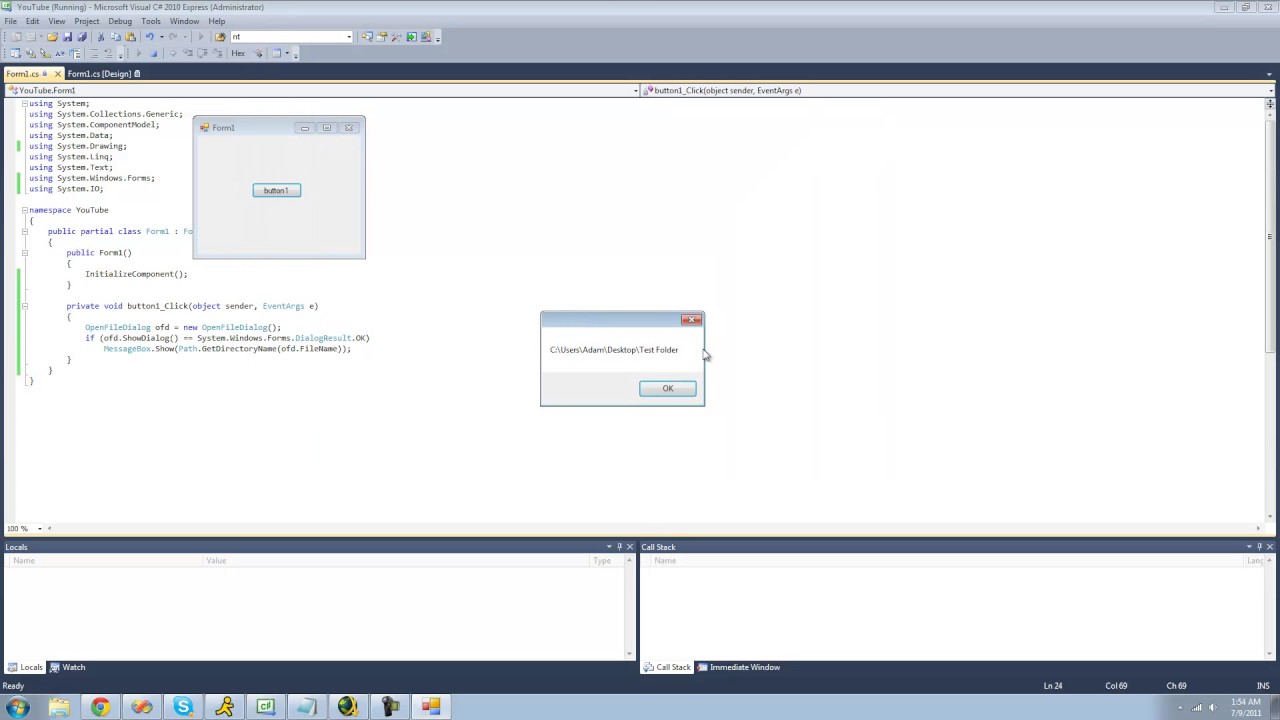This screenshot has width=1280, height=720.
Task: Click the Undo arrow icon
Action: point(150,37)
